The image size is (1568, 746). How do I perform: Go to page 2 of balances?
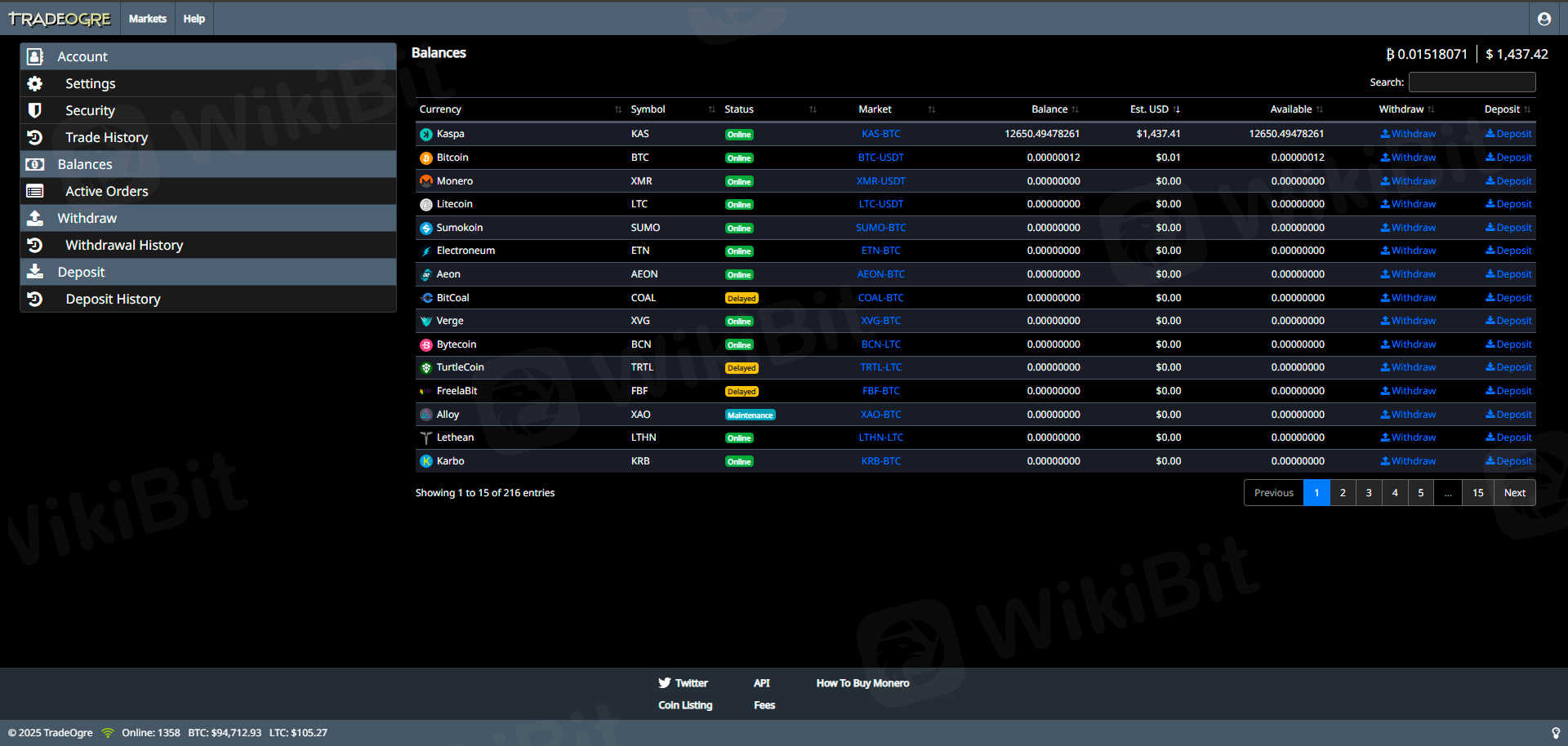[x=1343, y=493]
